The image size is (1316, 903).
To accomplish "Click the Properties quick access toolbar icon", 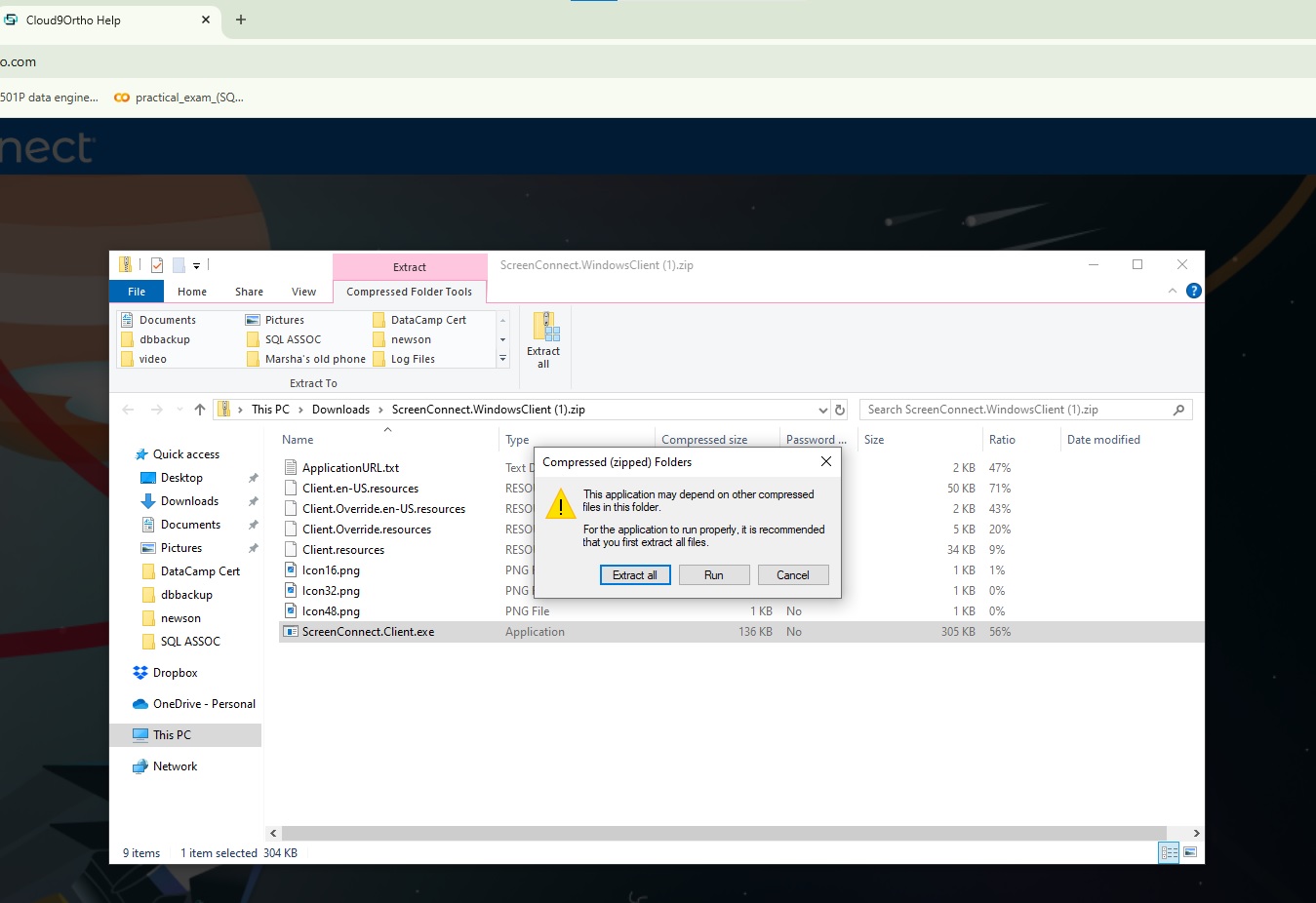I will coord(157,264).
